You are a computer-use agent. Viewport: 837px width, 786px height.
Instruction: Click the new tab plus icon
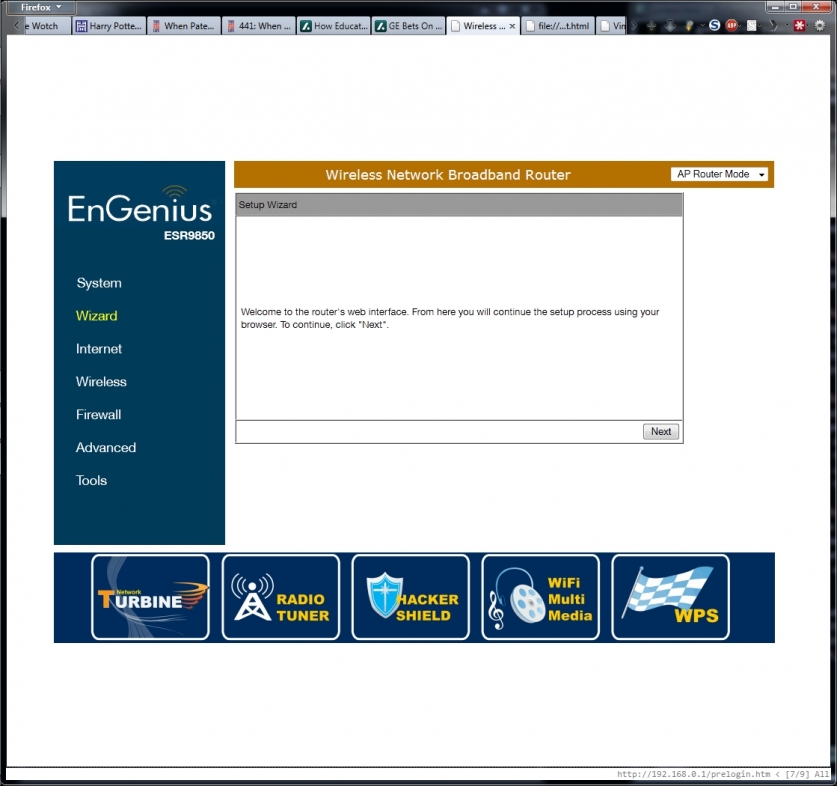click(651, 26)
